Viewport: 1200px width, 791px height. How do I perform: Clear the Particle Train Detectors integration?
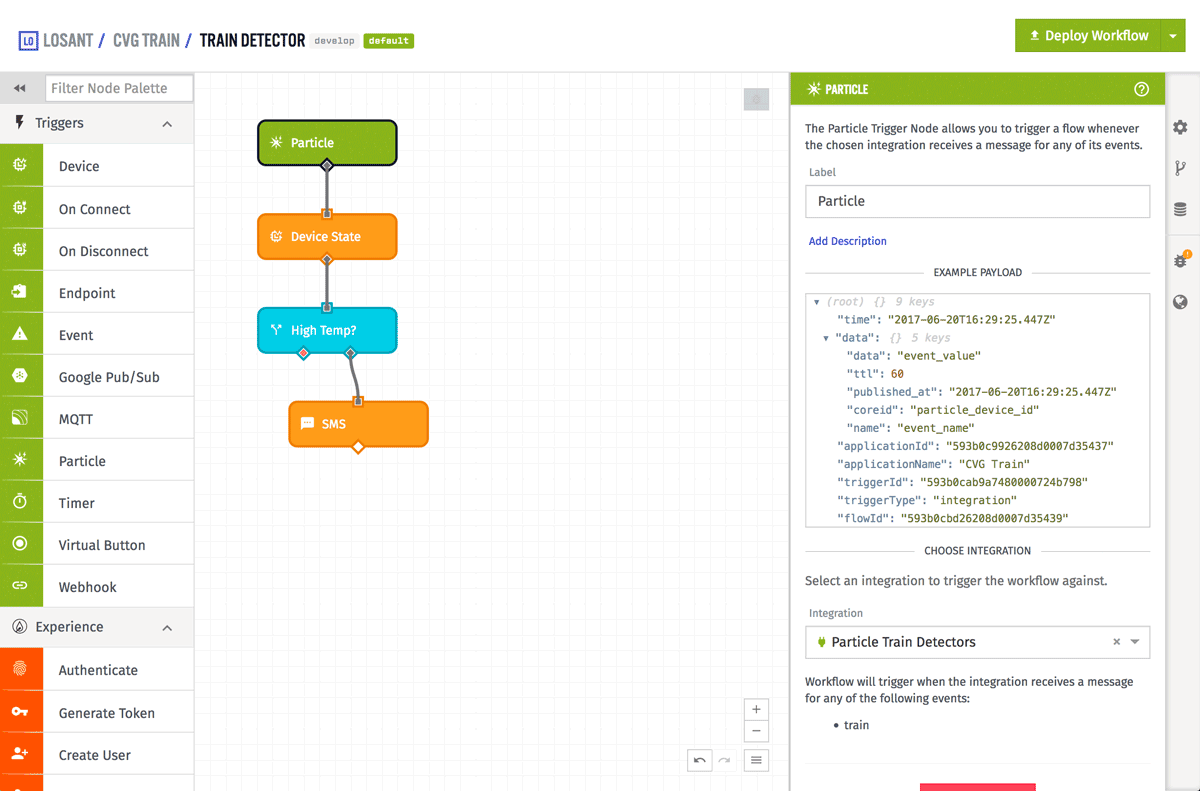coord(1117,642)
